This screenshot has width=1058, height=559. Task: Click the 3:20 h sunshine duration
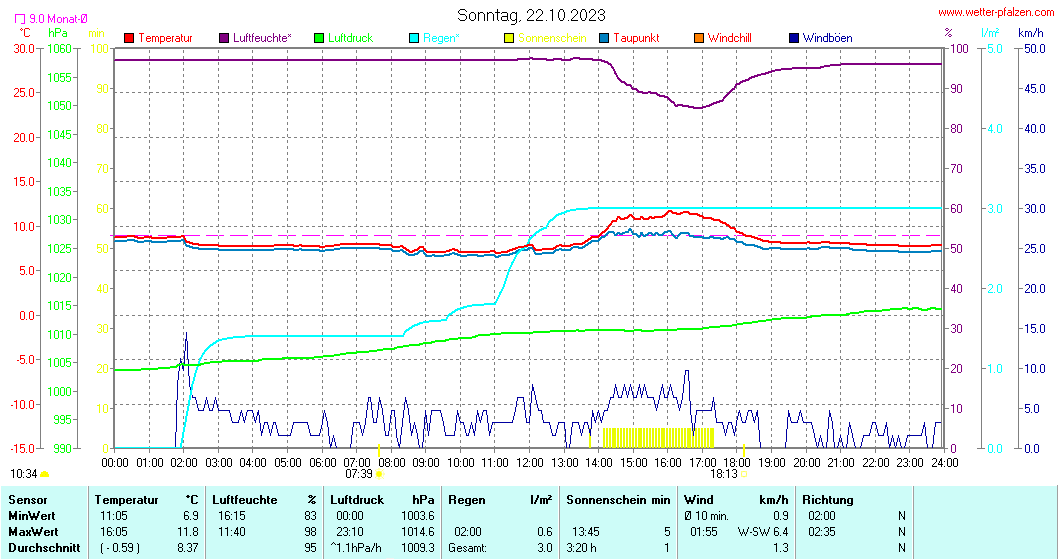point(582,548)
